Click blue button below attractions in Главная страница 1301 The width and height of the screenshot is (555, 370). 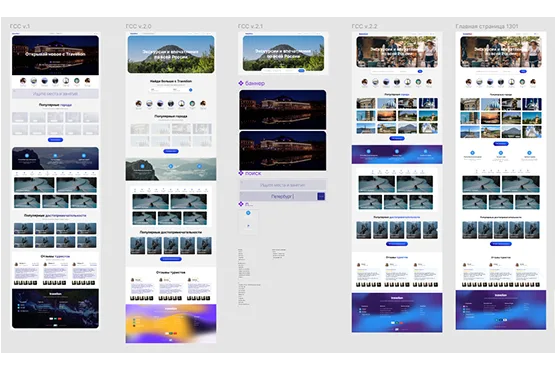coord(500,244)
